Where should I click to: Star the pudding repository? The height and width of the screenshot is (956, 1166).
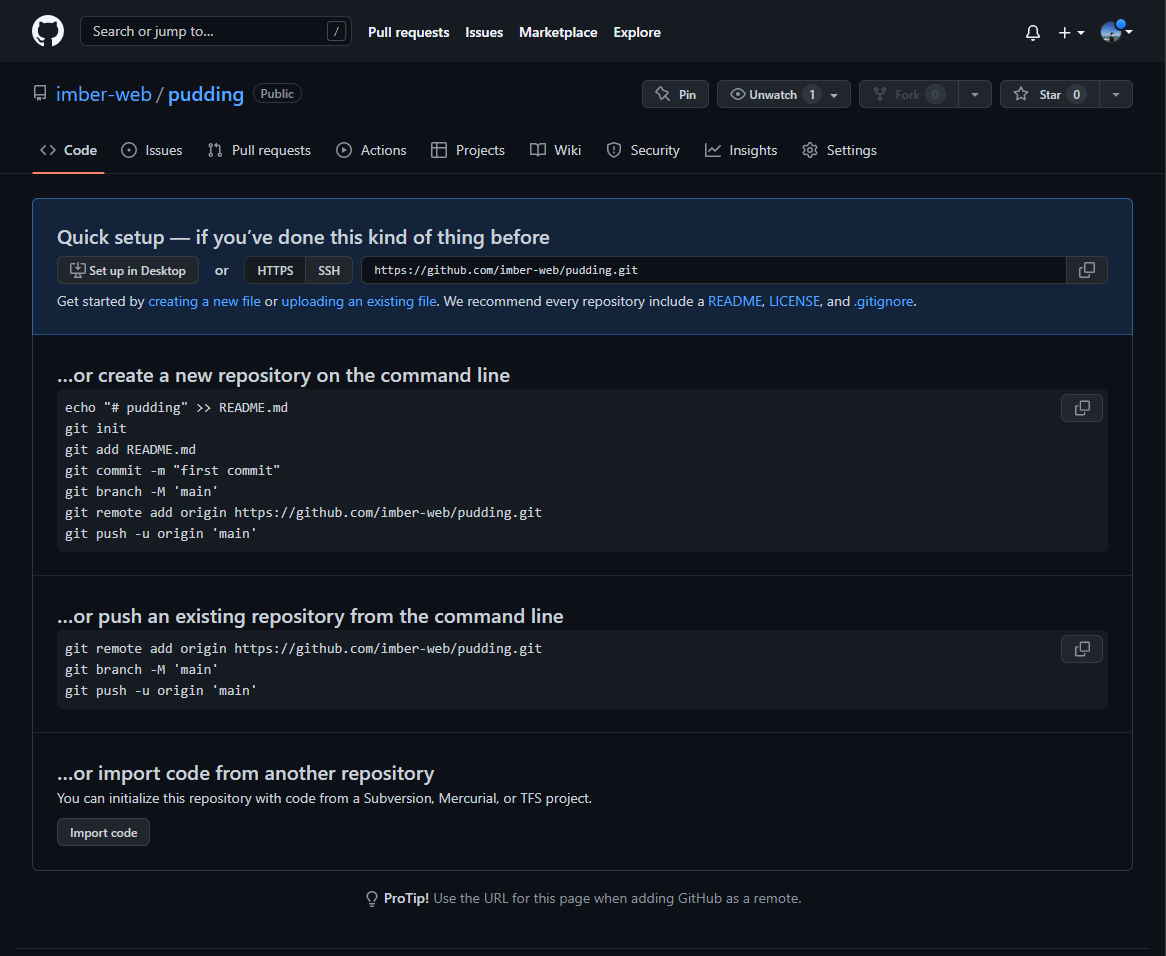pos(1049,94)
